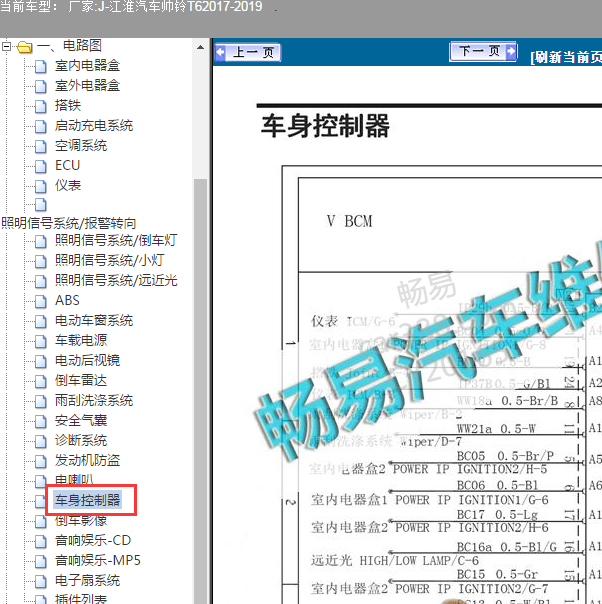
Task: Click 刷新当前页 refresh link
Action: click(x=566, y=57)
